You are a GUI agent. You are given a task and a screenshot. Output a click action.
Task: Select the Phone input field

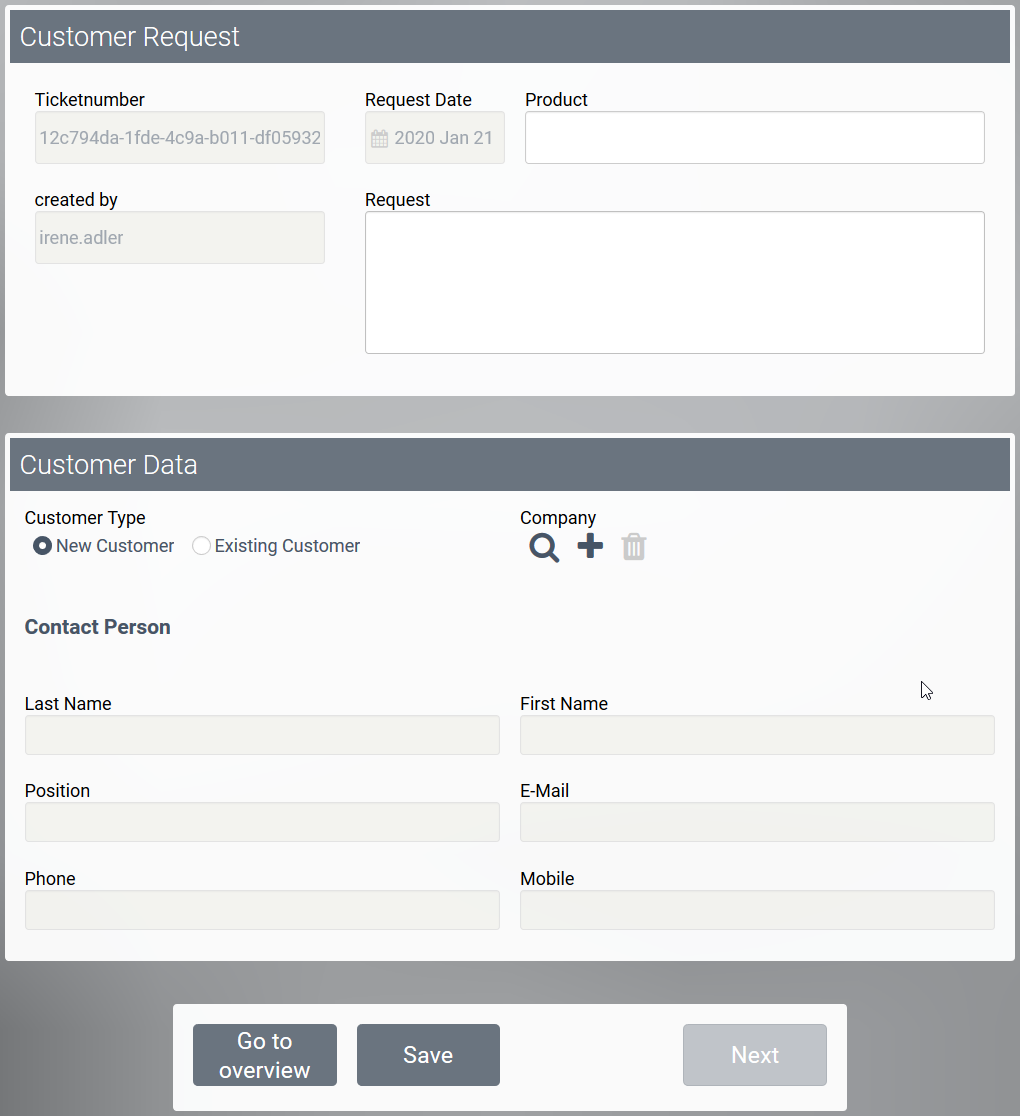(x=262, y=910)
